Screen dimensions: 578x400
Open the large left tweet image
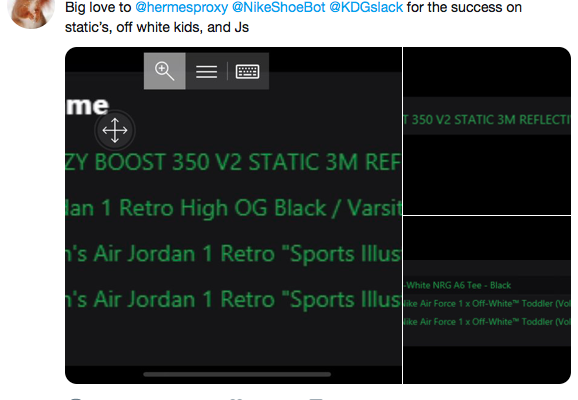click(x=233, y=215)
